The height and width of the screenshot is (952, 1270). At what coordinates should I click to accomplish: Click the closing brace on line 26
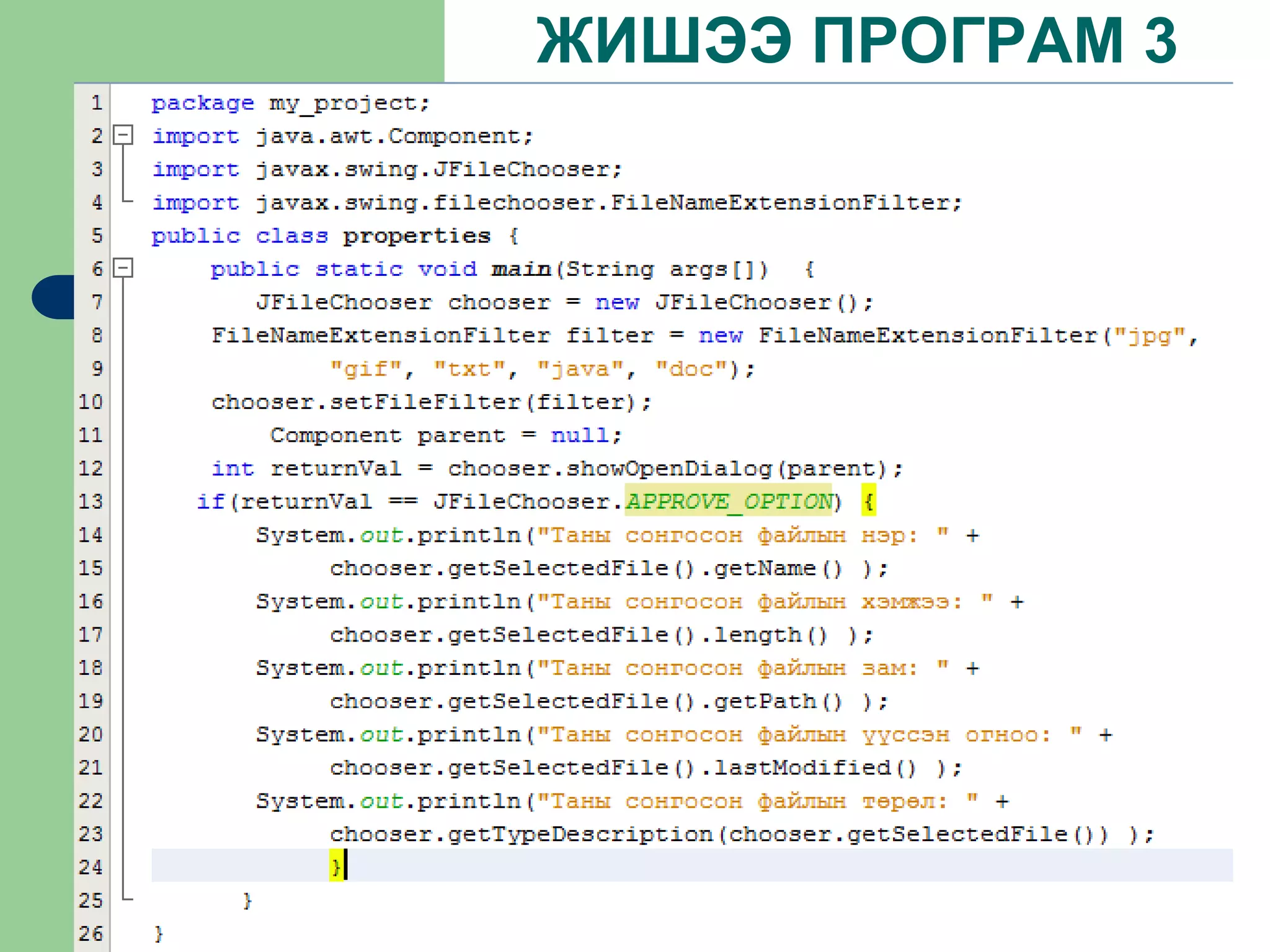[x=159, y=933]
